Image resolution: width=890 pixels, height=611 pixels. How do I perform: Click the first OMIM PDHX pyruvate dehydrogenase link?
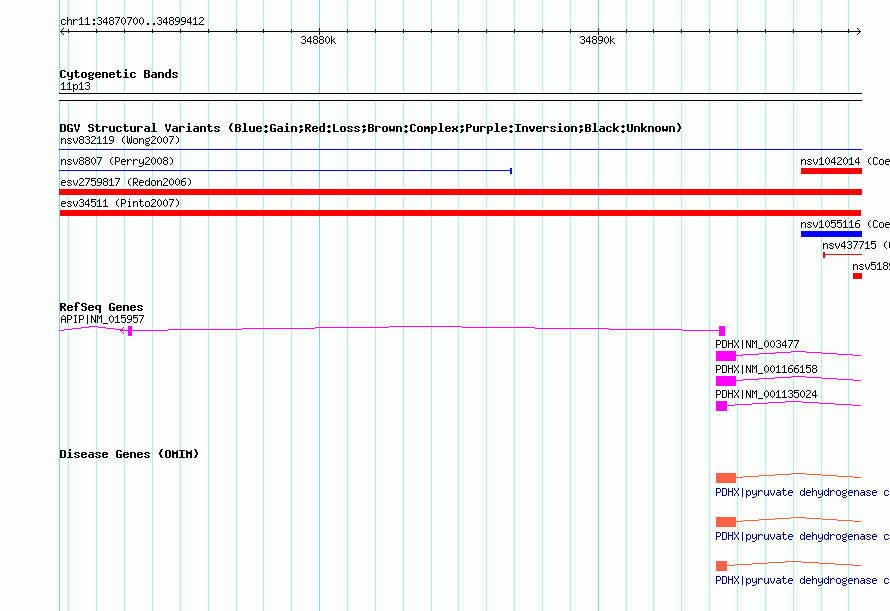coord(802,492)
